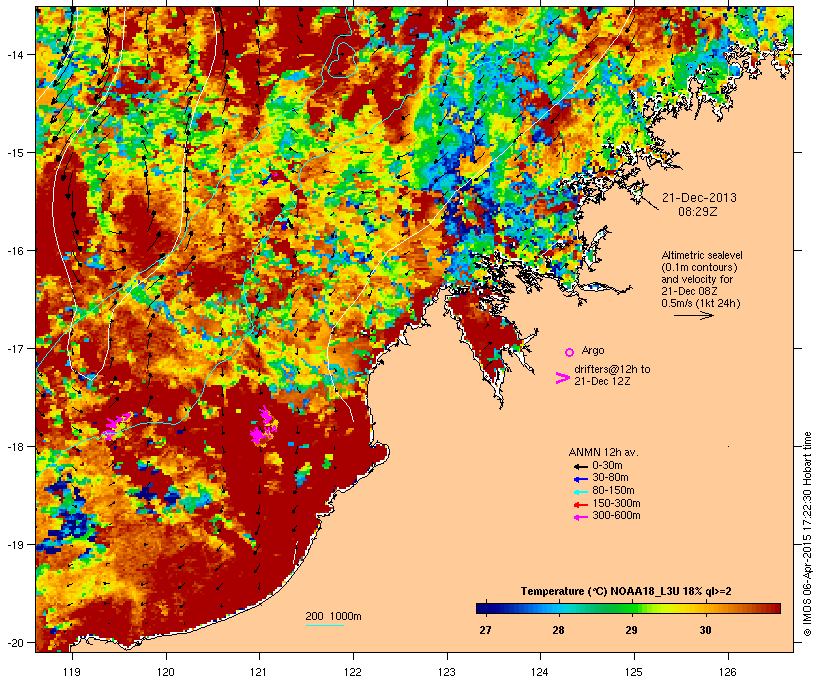The width and height of the screenshot is (820, 680).
Task: Click longitude axis label 119
Action: click(x=72, y=672)
